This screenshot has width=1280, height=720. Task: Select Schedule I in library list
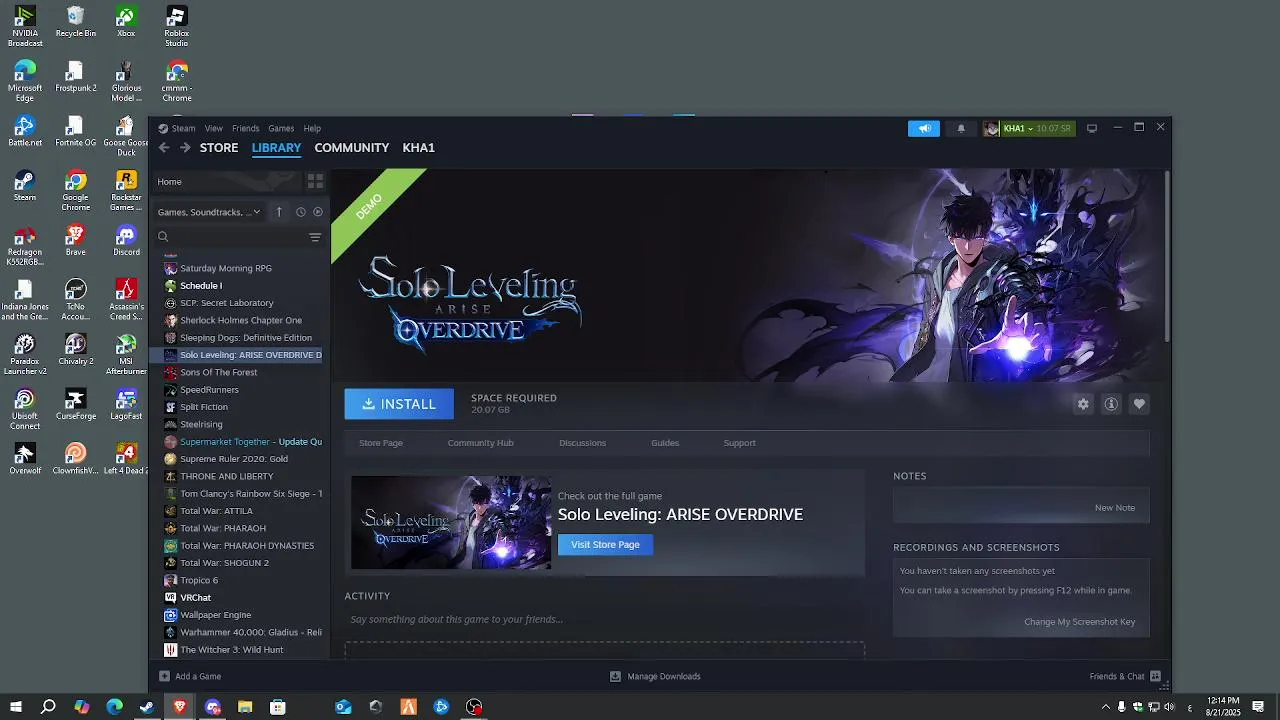(x=240, y=286)
